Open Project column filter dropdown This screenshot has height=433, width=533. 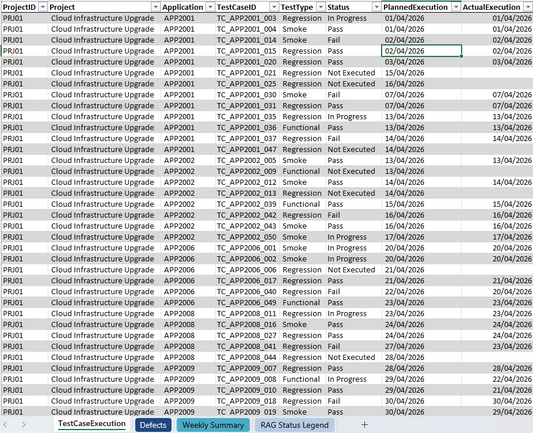click(x=155, y=7)
